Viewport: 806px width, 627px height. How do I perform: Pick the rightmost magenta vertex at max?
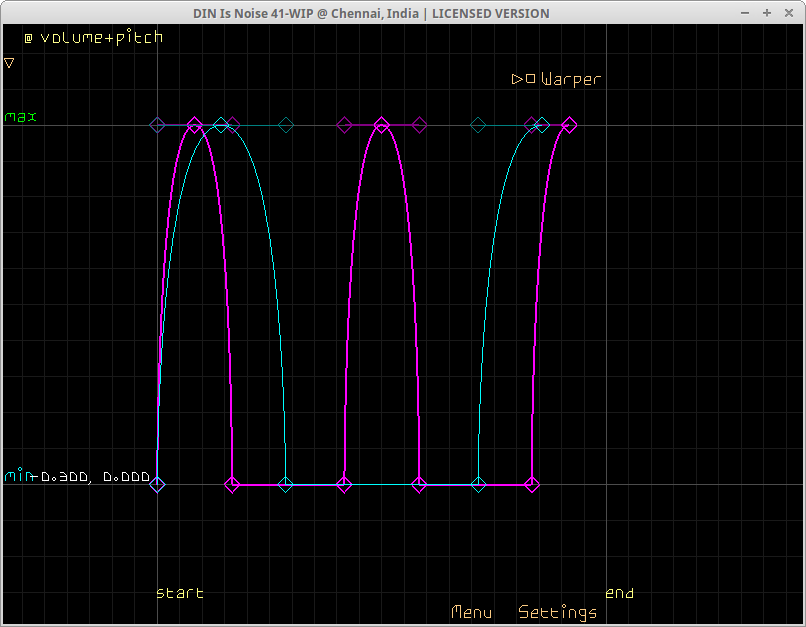pos(569,125)
